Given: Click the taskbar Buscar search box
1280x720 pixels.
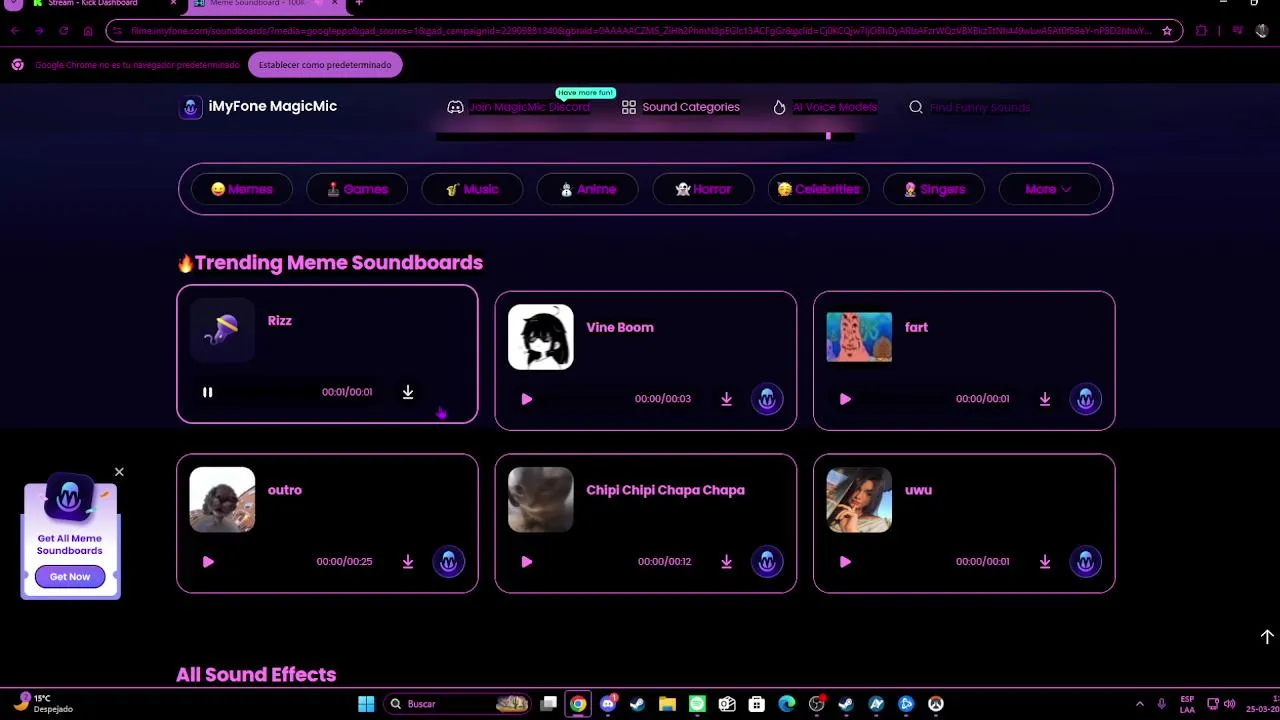Looking at the screenshot, I should coord(458,704).
